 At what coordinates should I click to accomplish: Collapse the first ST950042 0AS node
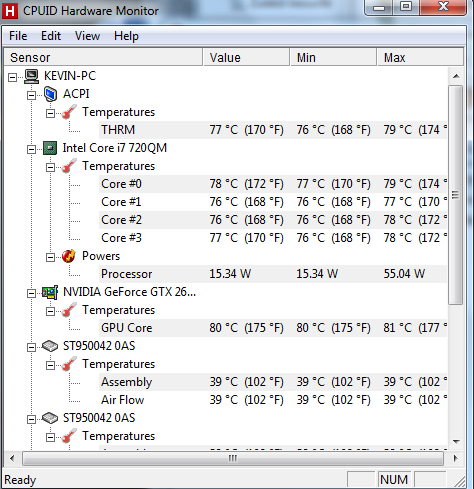click(x=31, y=347)
